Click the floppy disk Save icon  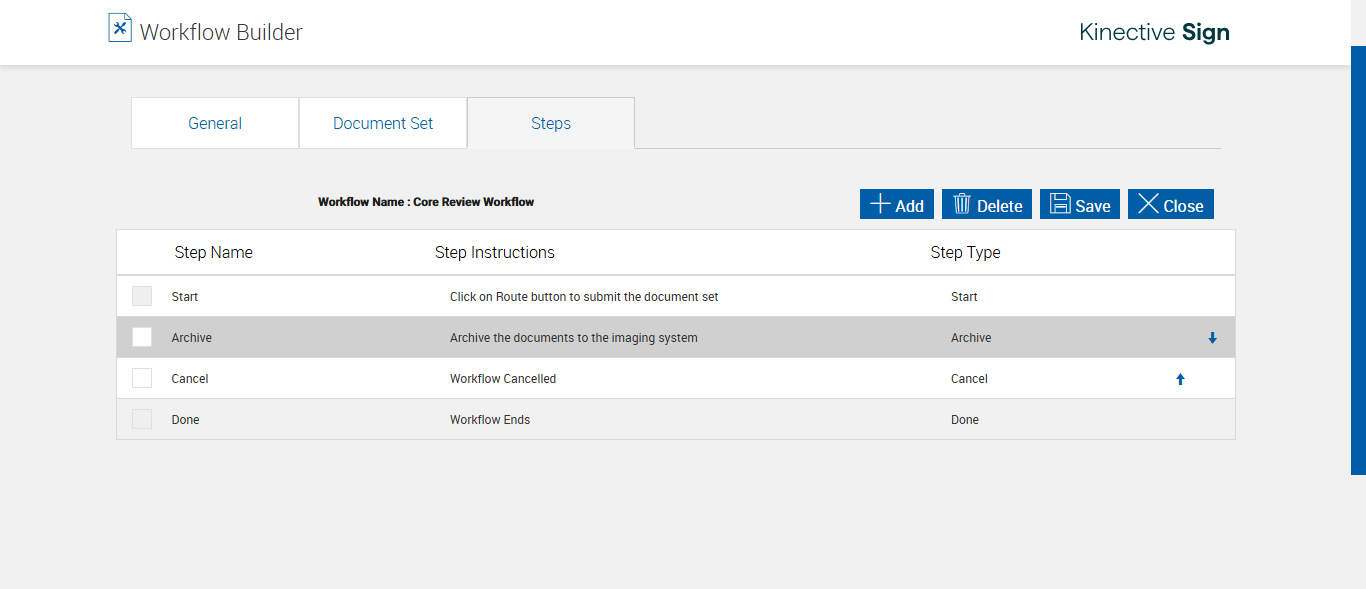point(1060,204)
